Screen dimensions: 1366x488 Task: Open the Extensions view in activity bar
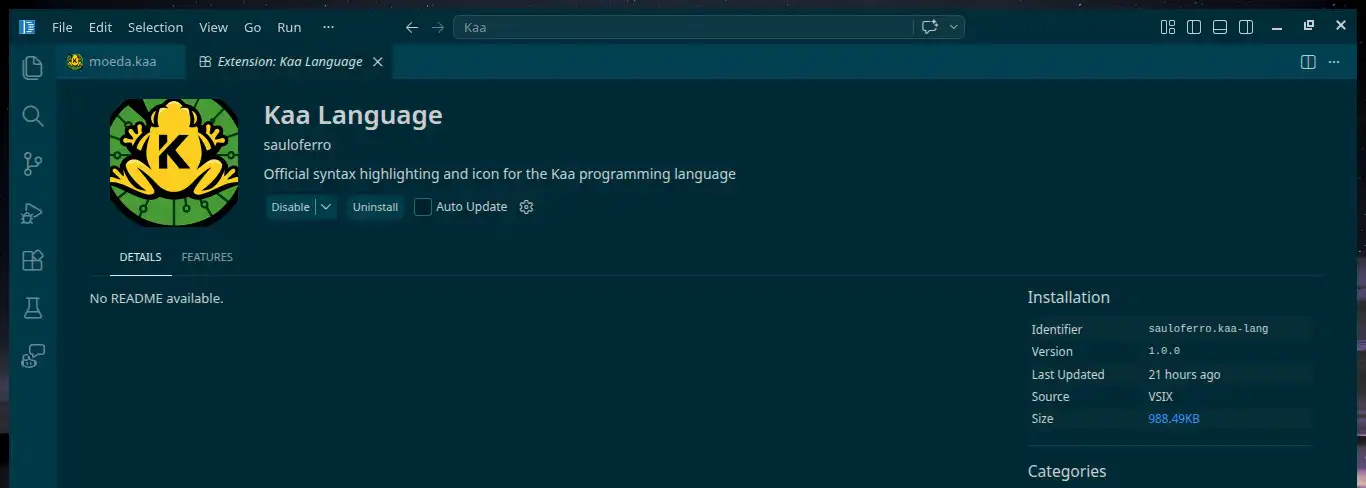(x=33, y=260)
